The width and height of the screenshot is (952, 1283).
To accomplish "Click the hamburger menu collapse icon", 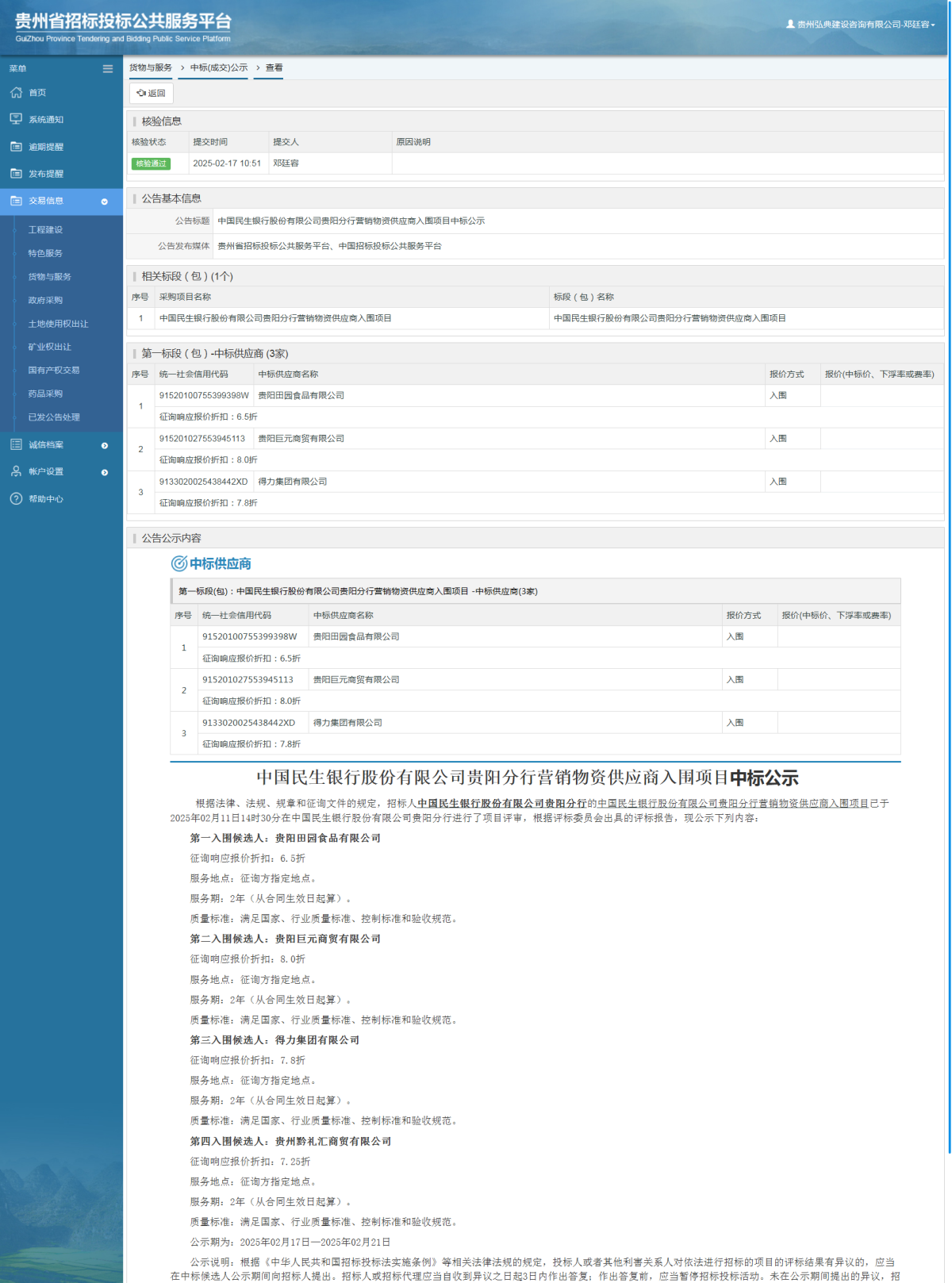I will (x=108, y=69).
